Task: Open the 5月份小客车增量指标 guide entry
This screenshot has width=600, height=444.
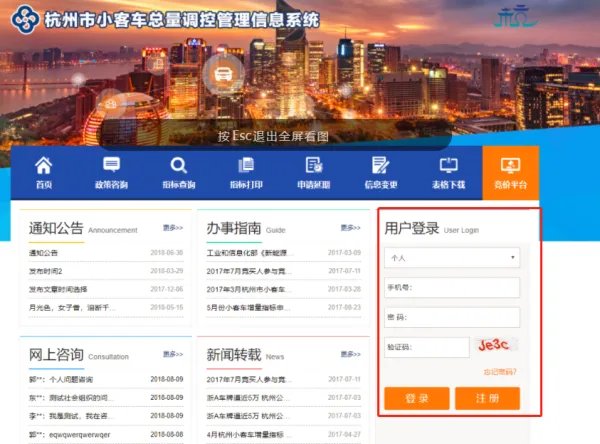Action: [284, 307]
